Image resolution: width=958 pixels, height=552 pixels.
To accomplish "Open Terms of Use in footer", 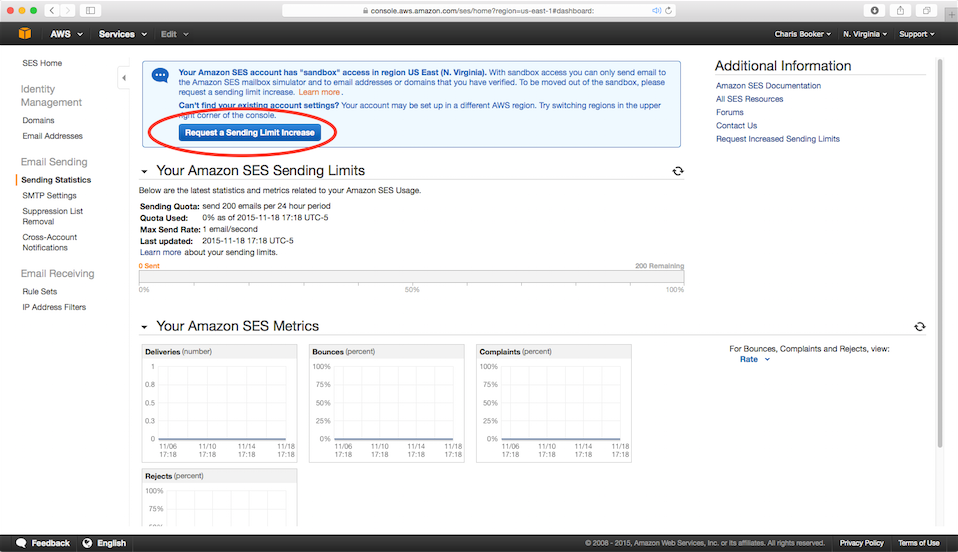I will (919, 543).
